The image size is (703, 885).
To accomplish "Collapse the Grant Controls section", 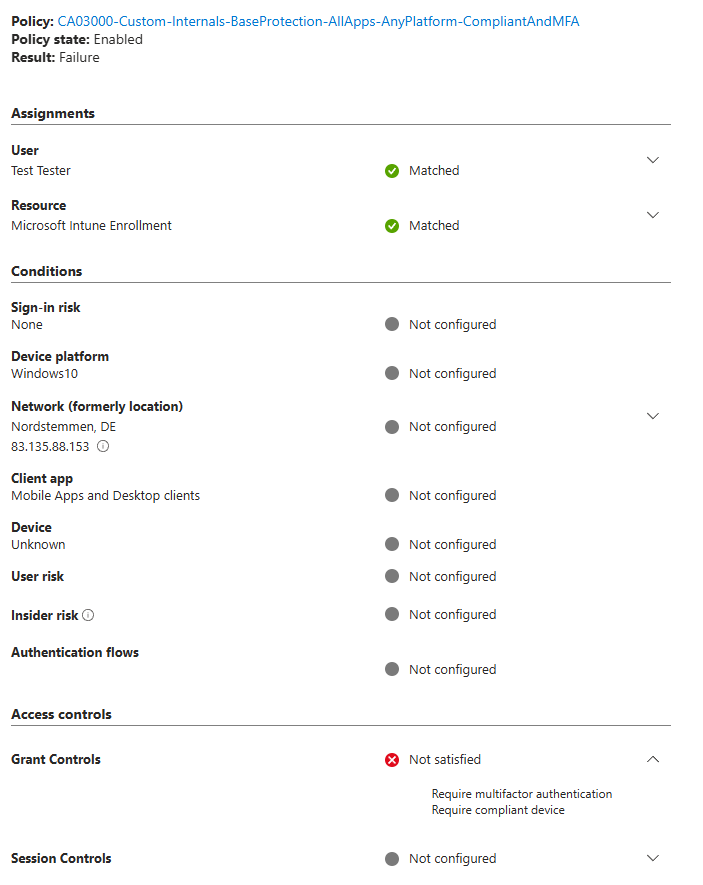I will tap(653, 760).
